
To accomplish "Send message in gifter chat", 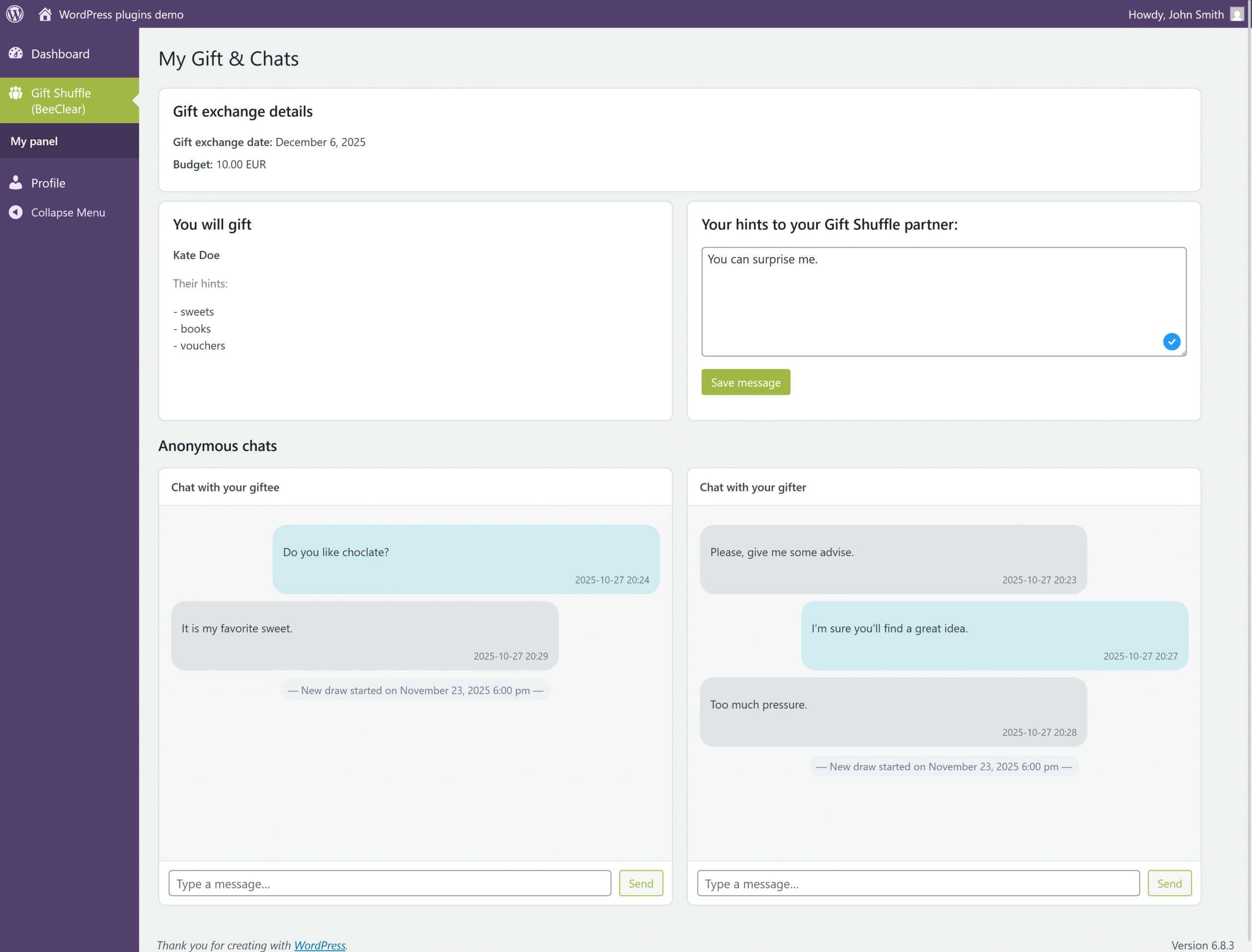I will click(x=1169, y=883).
